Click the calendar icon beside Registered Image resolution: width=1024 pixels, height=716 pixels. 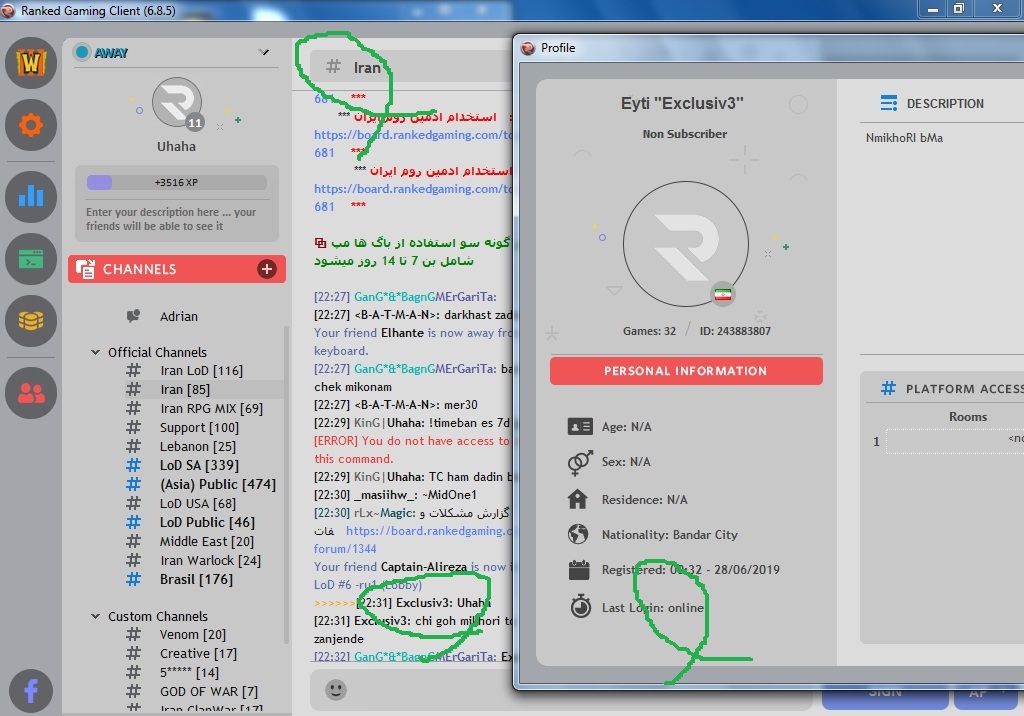(579, 570)
